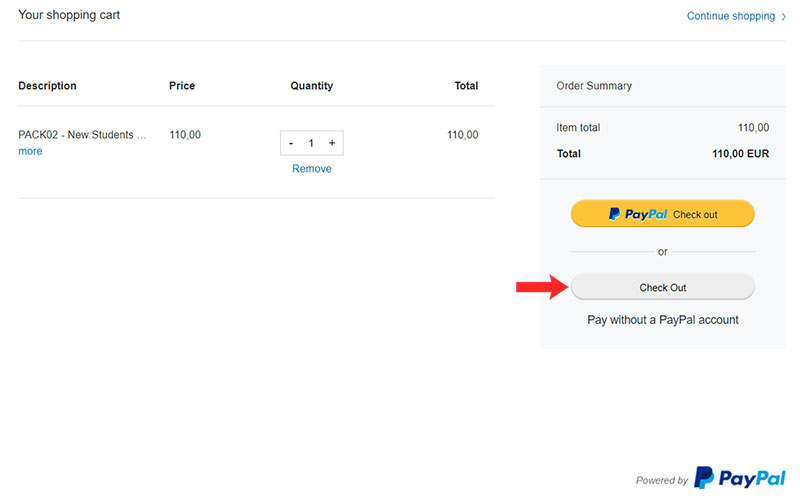Click the yellow PayPal Check out button
This screenshot has height=504, width=800.
coord(662,214)
